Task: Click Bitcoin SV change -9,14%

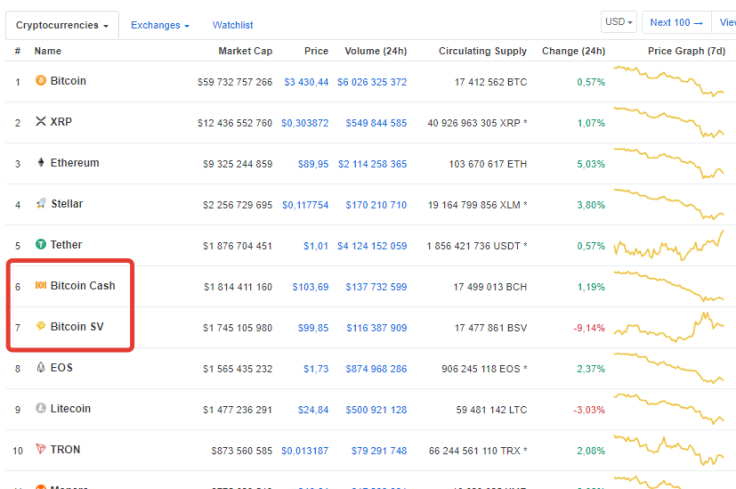Action: [x=589, y=328]
